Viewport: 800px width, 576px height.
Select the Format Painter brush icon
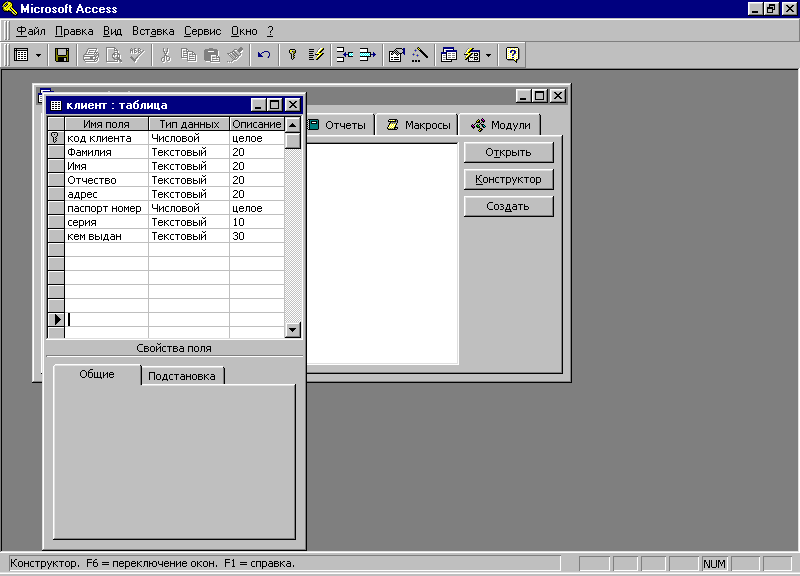pos(235,55)
